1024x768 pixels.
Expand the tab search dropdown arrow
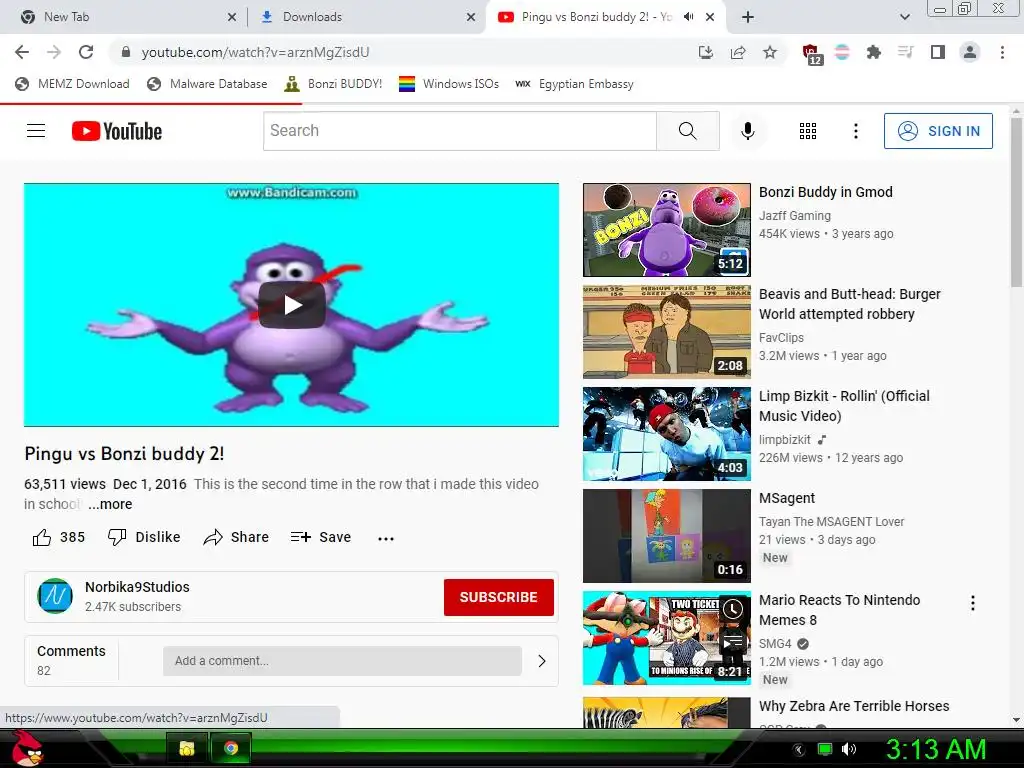pyautogui.click(x=904, y=17)
